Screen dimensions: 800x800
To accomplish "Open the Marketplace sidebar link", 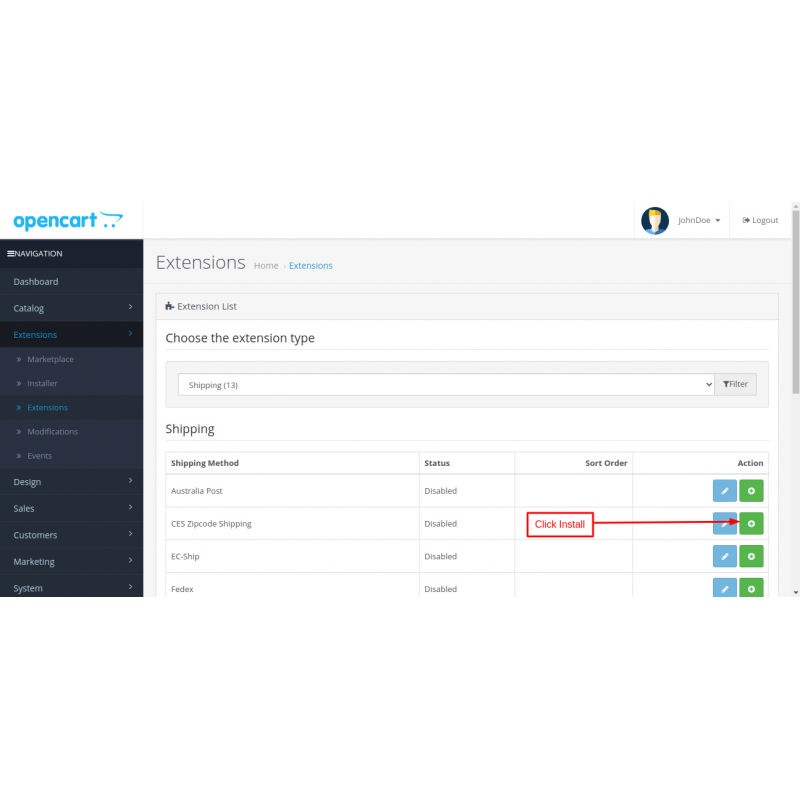I will pyautogui.click(x=49, y=359).
